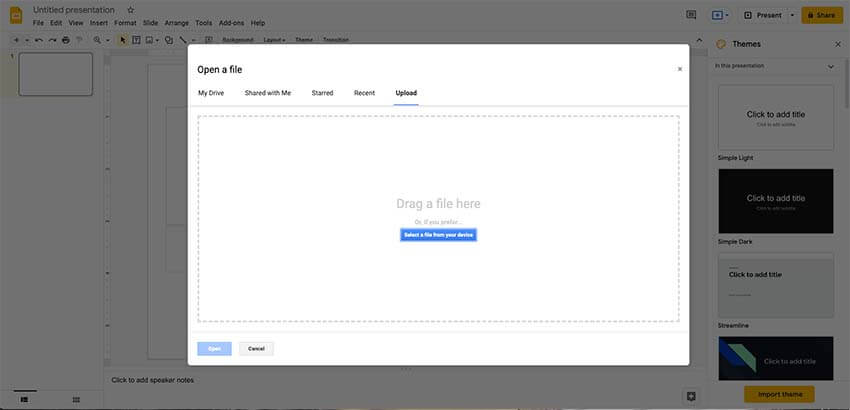This screenshot has height=410, width=850.
Task: Click the Google Slides home logo
Action: pyautogui.click(x=16, y=15)
